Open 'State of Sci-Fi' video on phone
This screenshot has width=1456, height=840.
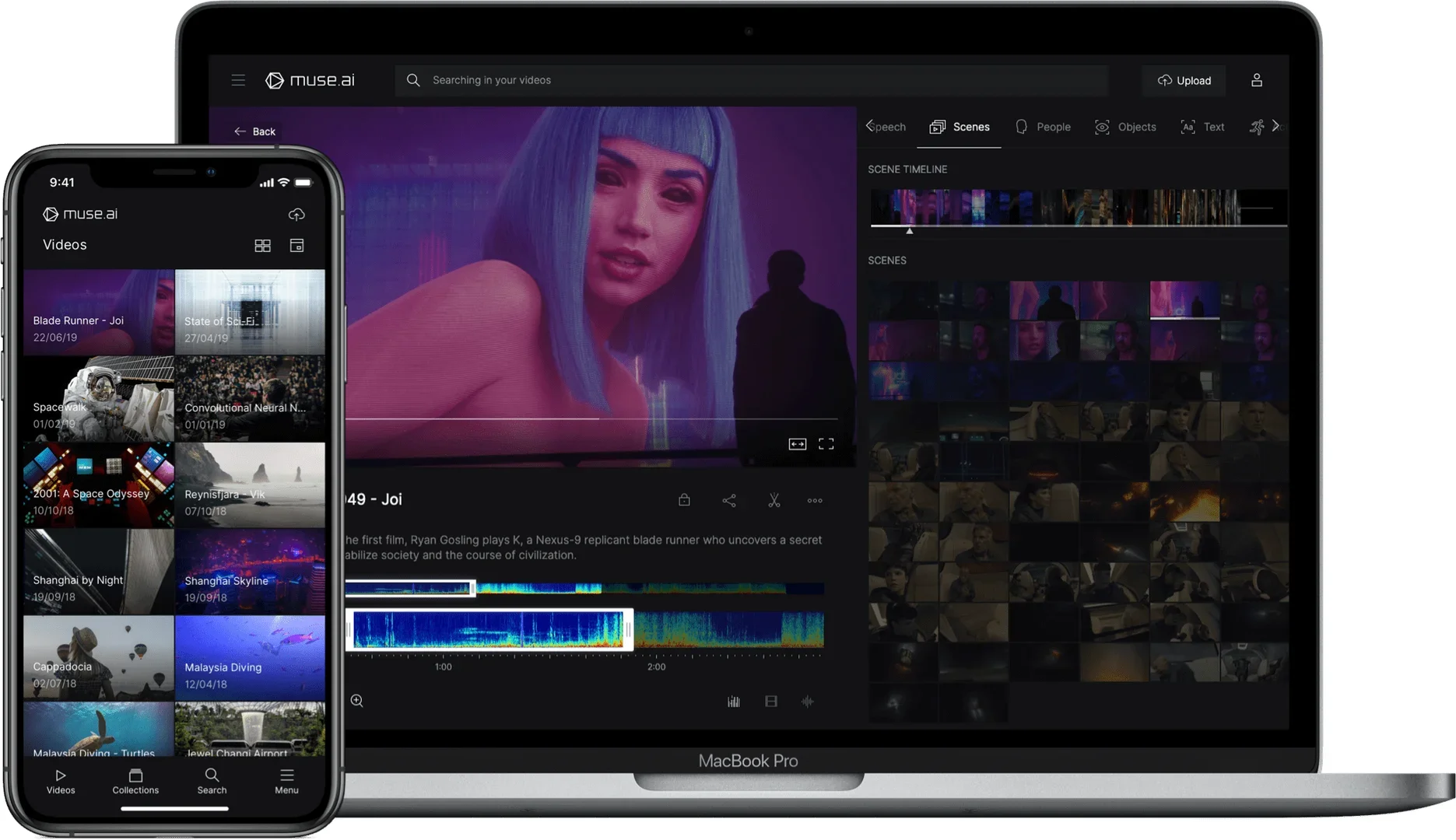[x=250, y=312]
